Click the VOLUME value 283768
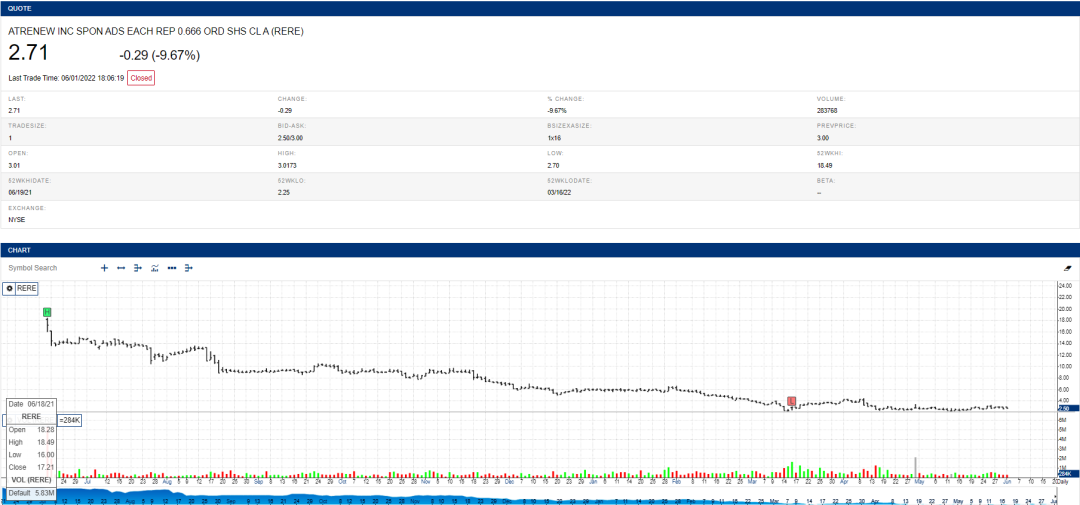This screenshot has width=1080, height=505. pos(827,110)
